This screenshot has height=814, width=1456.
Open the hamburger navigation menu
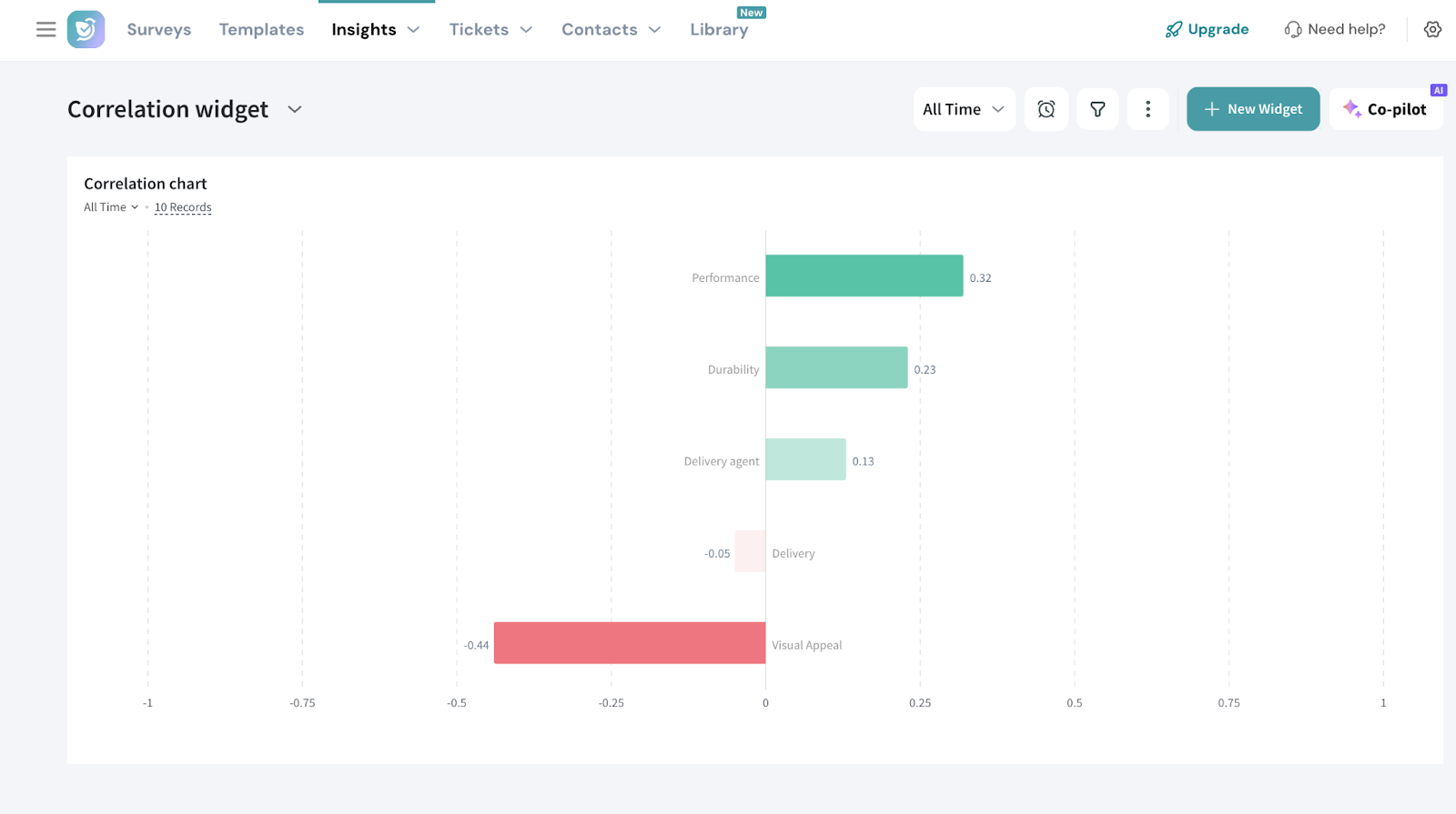45,30
